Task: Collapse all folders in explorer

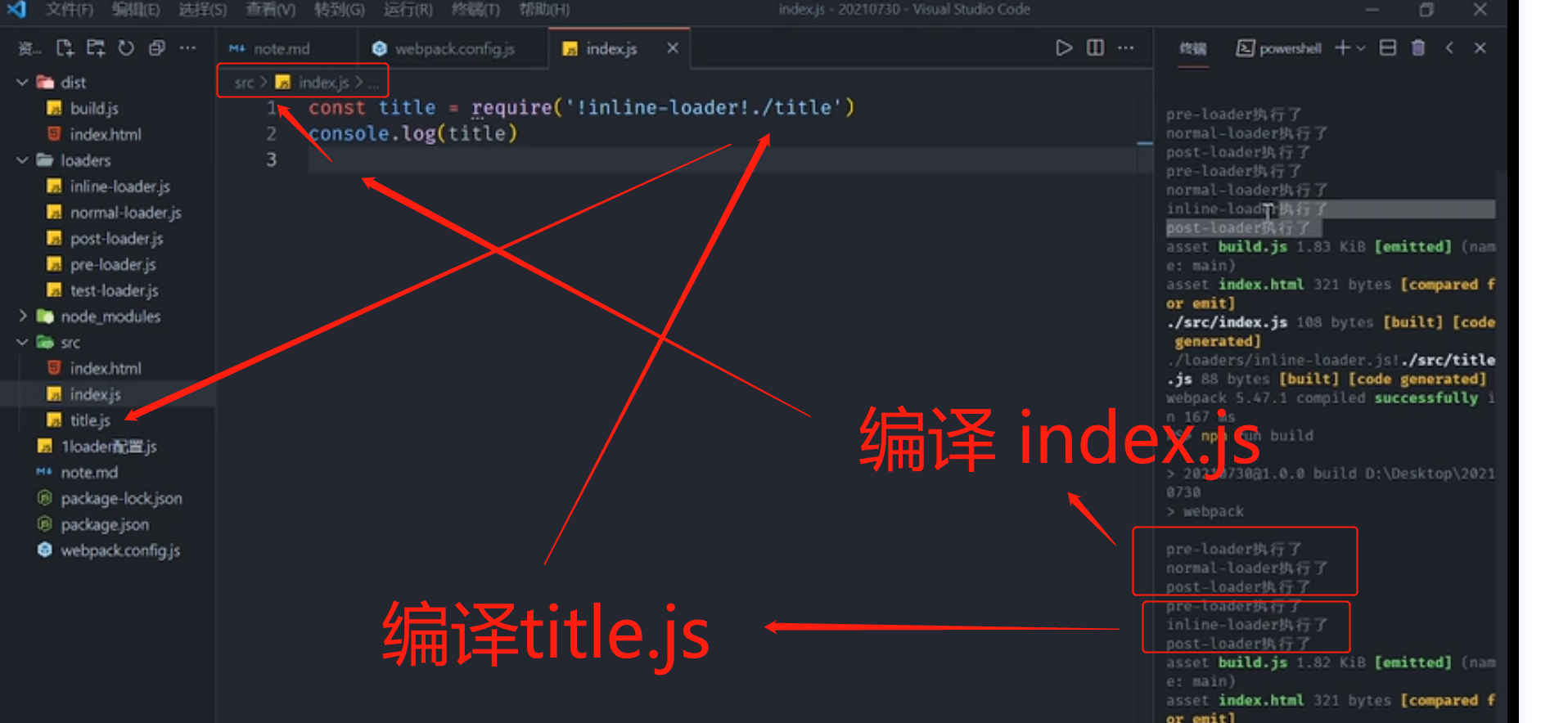Action: pyautogui.click(x=157, y=48)
